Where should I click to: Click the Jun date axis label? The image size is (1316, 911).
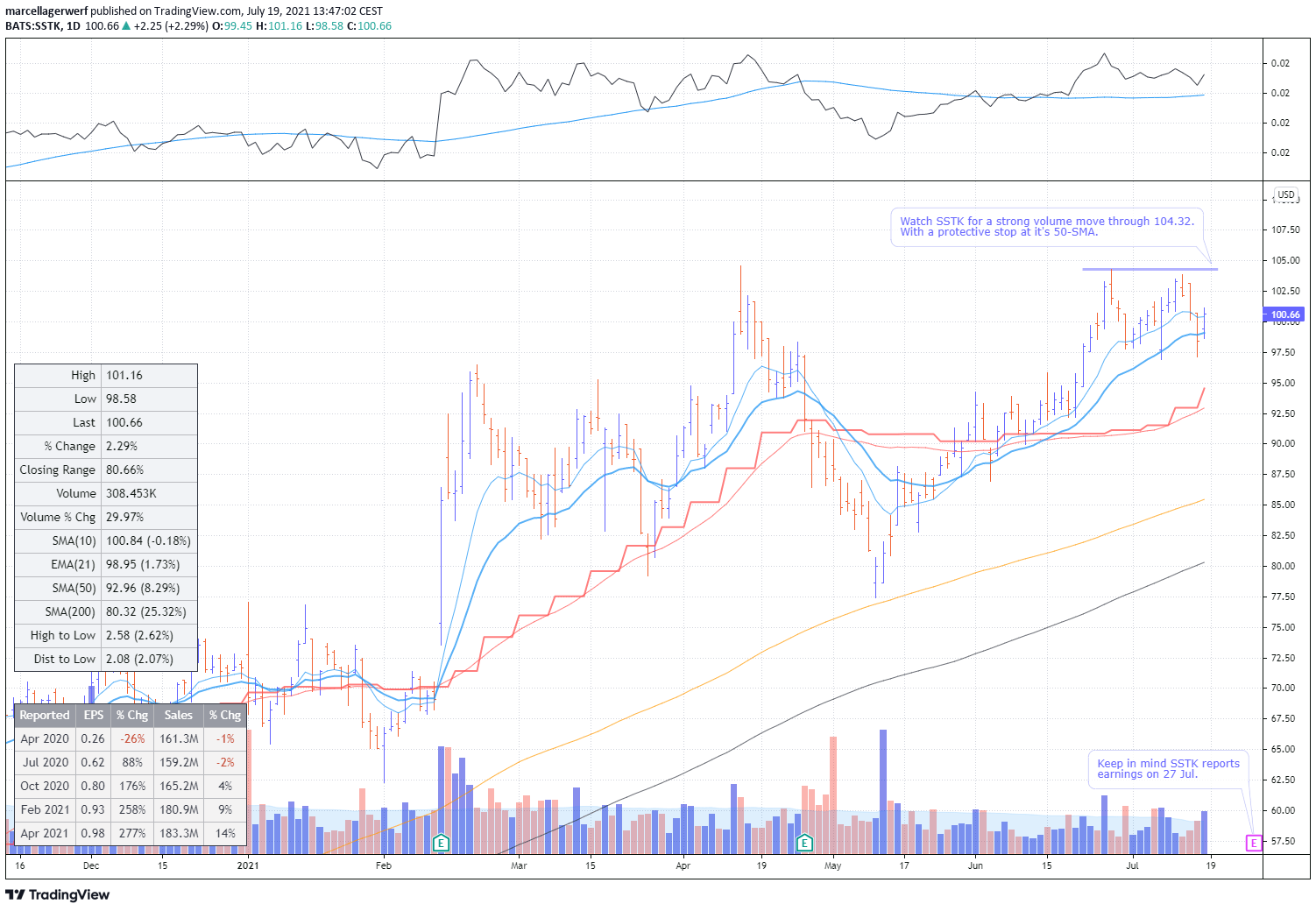pyautogui.click(x=975, y=865)
